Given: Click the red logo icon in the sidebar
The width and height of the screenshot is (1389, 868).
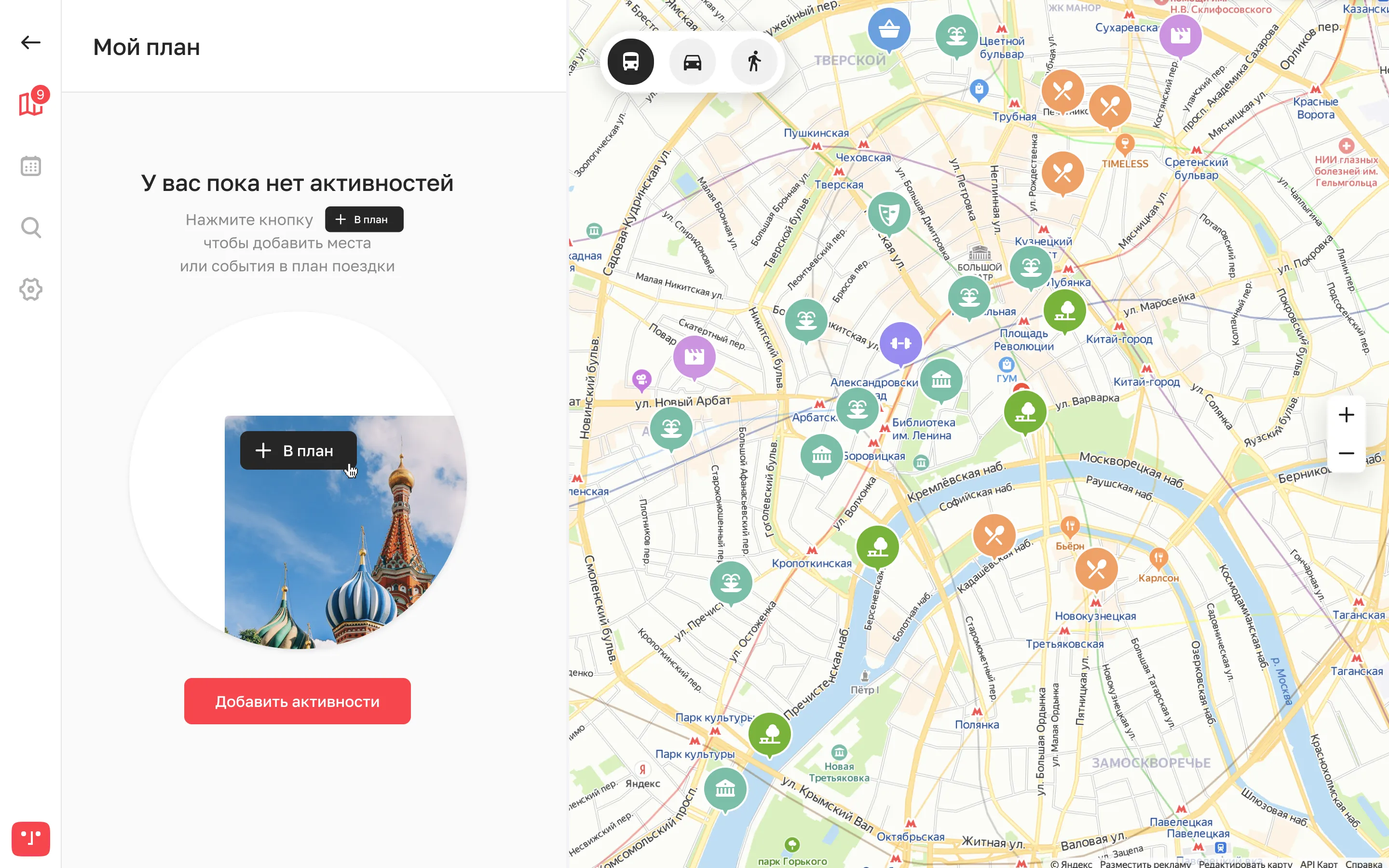Looking at the screenshot, I should pyautogui.click(x=30, y=838).
